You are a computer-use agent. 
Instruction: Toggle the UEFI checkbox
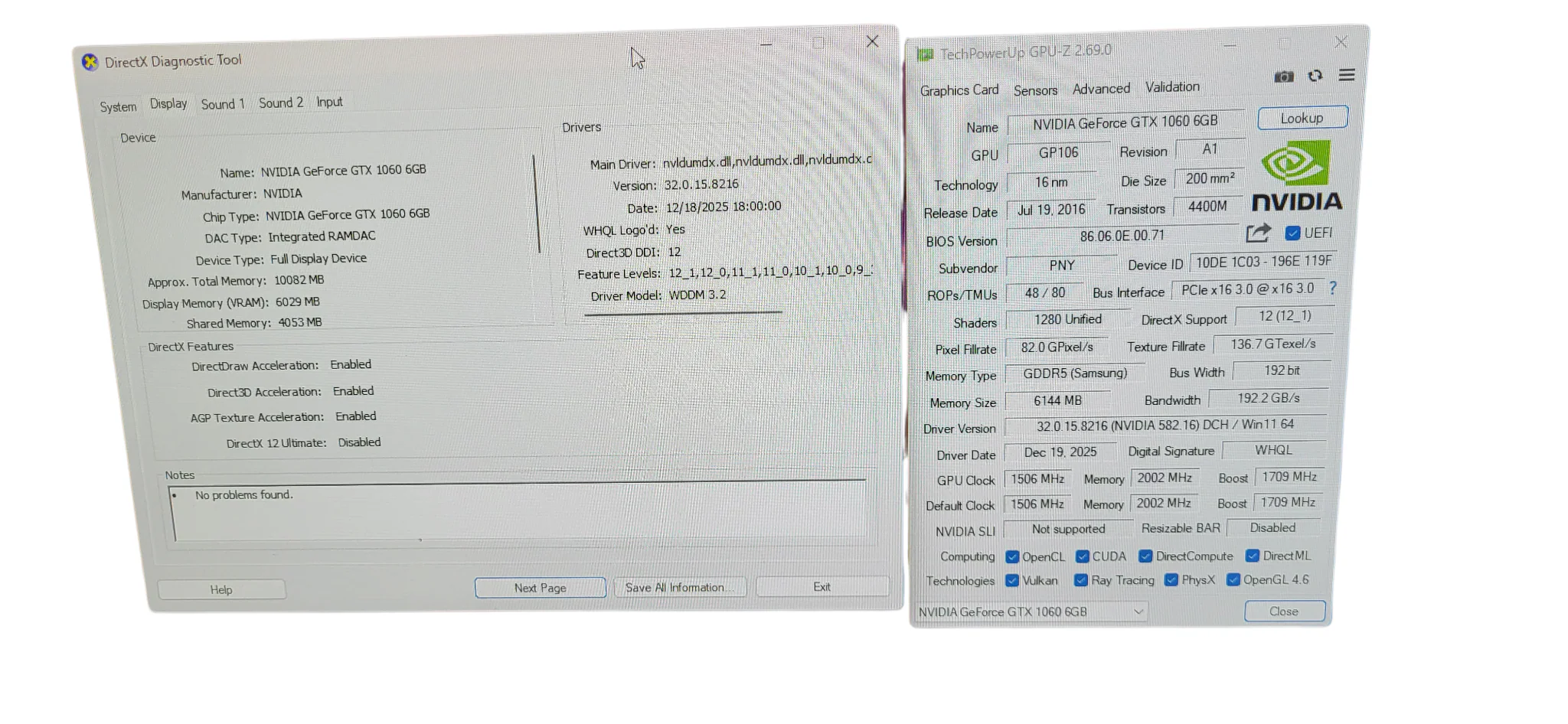click(x=1292, y=233)
